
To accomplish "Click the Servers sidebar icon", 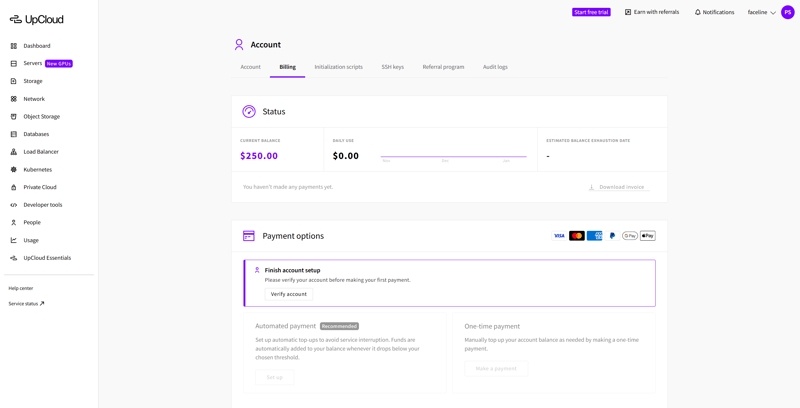I will [x=14, y=64].
